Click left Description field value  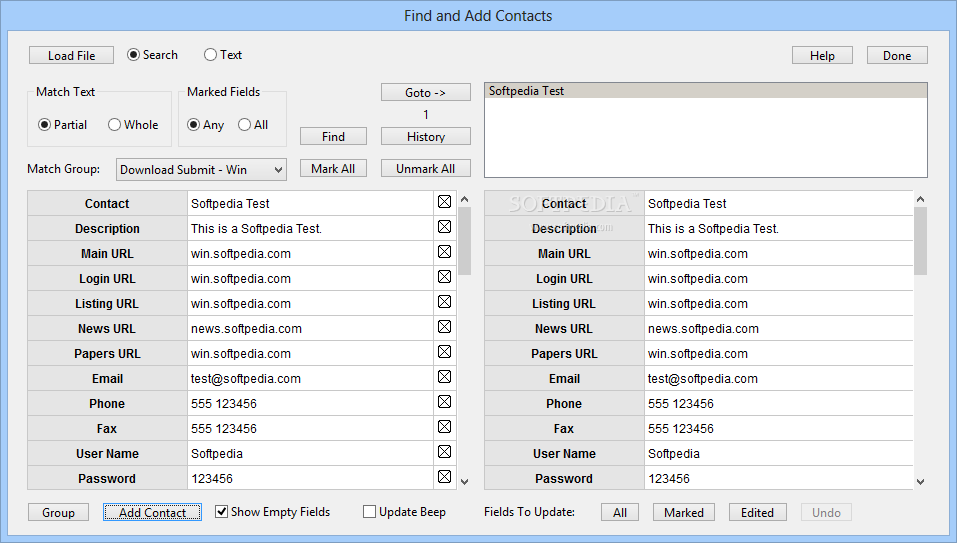pyautogui.click(x=310, y=228)
